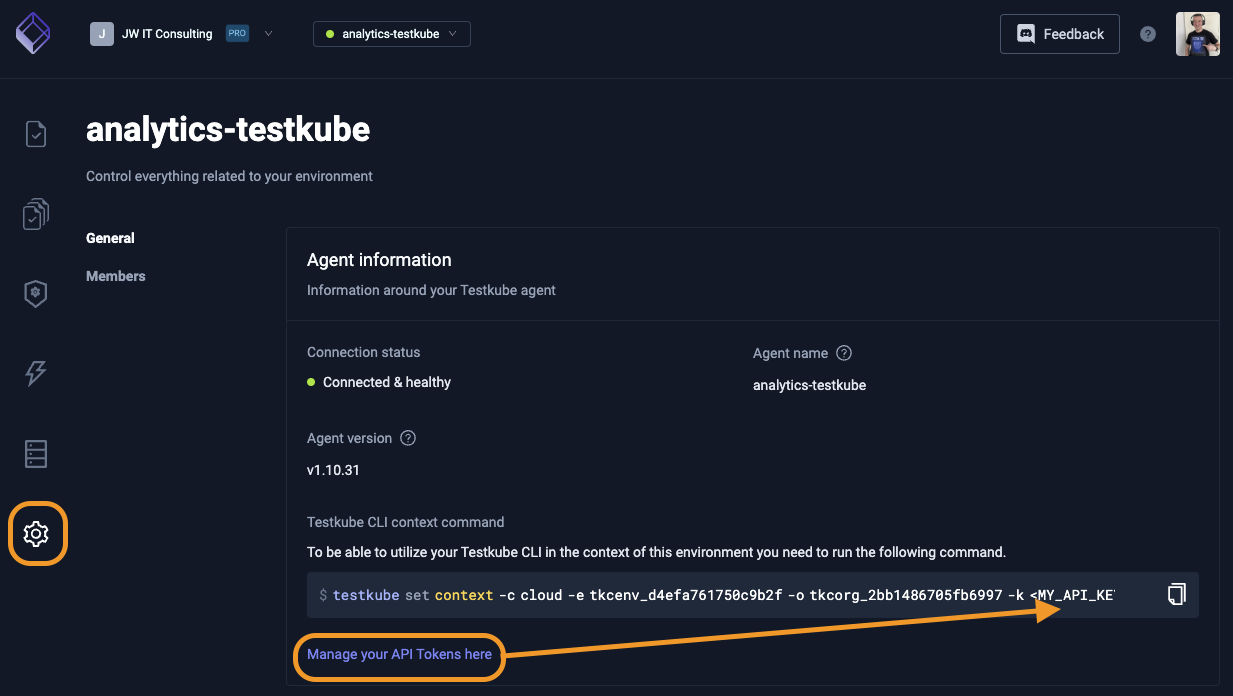Open the lightning bolt Triggers icon
Screen dimensions: 1233x696
click(36, 373)
